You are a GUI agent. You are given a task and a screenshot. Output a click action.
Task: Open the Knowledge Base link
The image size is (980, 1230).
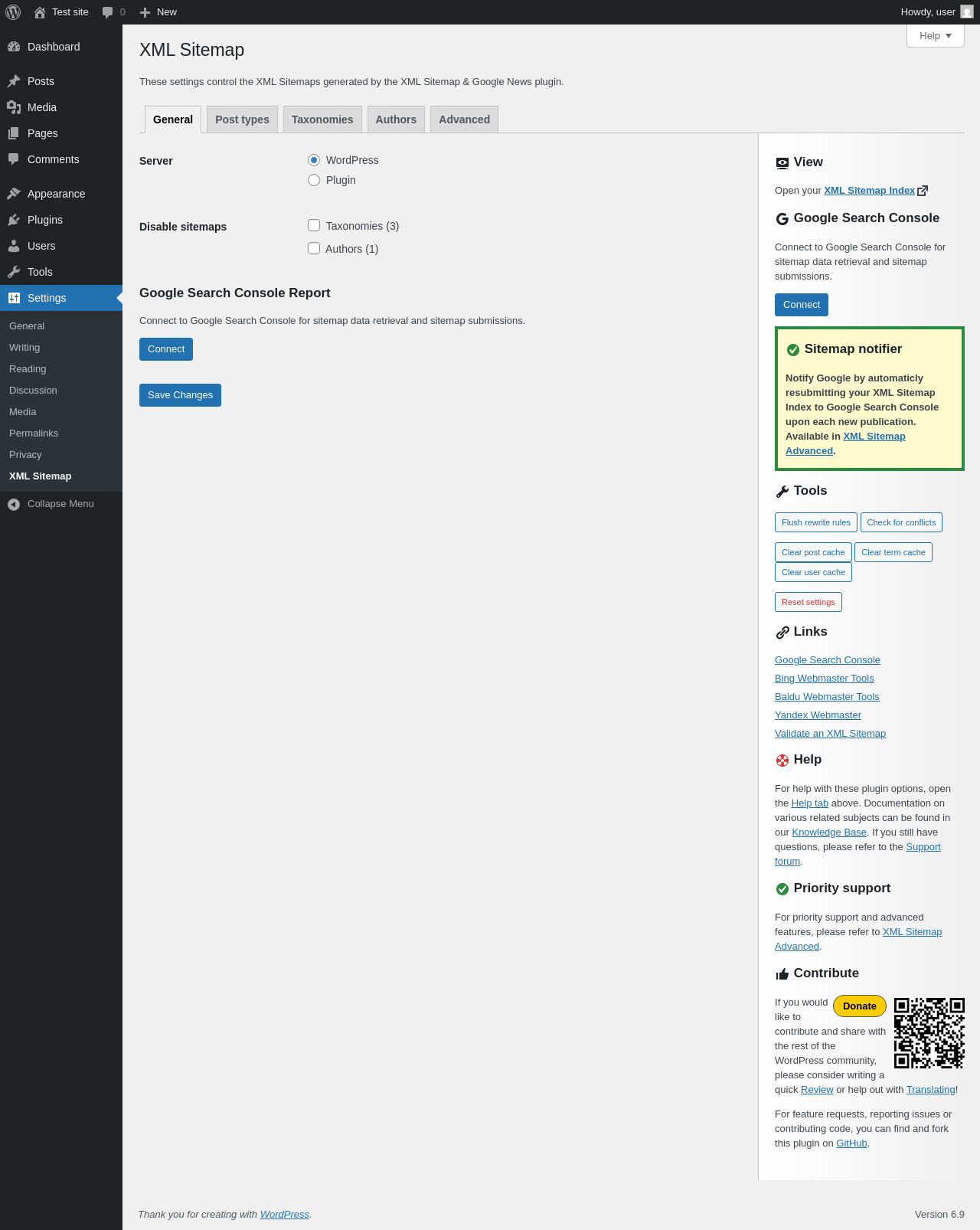[x=829, y=833]
